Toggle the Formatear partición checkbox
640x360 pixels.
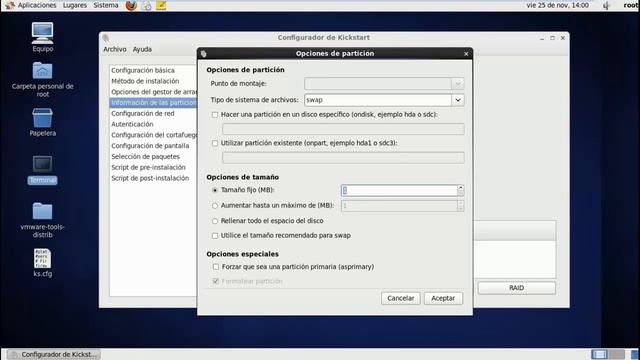click(216, 281)
